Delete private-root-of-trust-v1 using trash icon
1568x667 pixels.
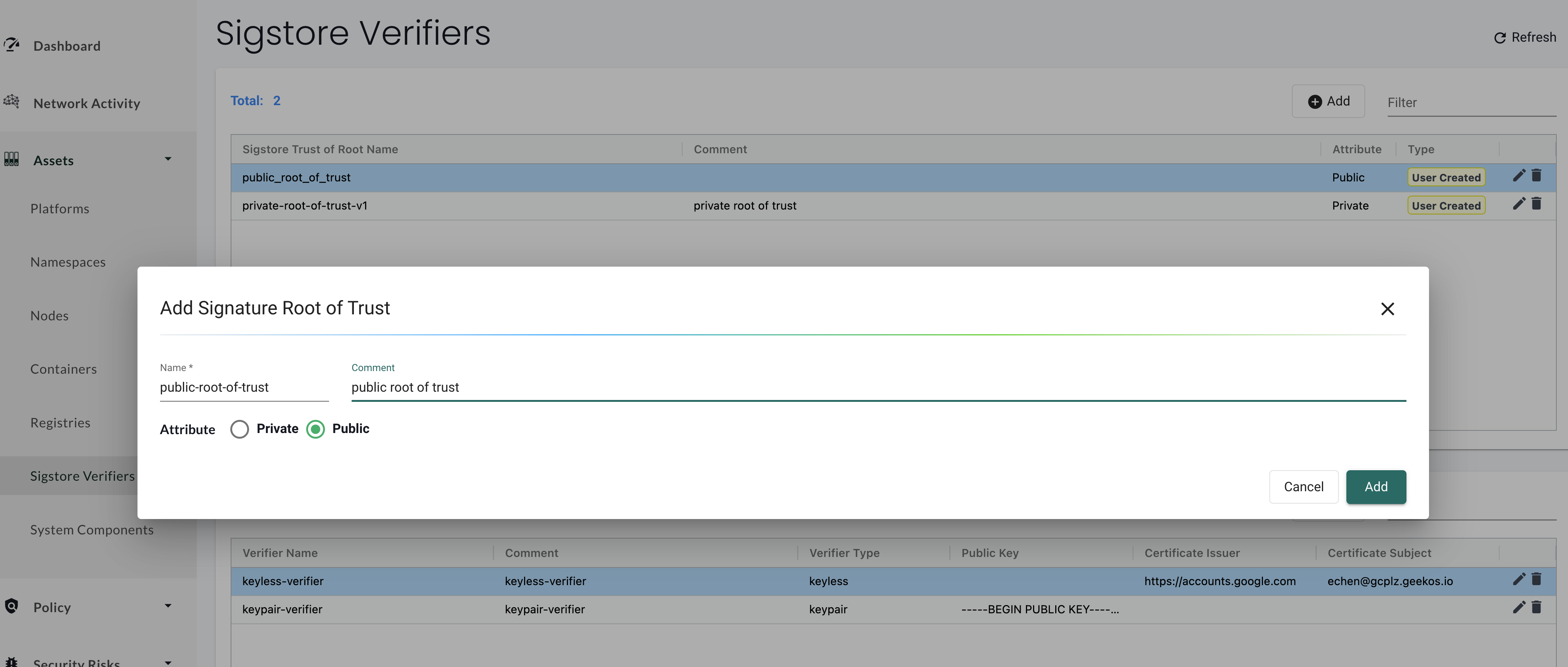coord(1536,204)
